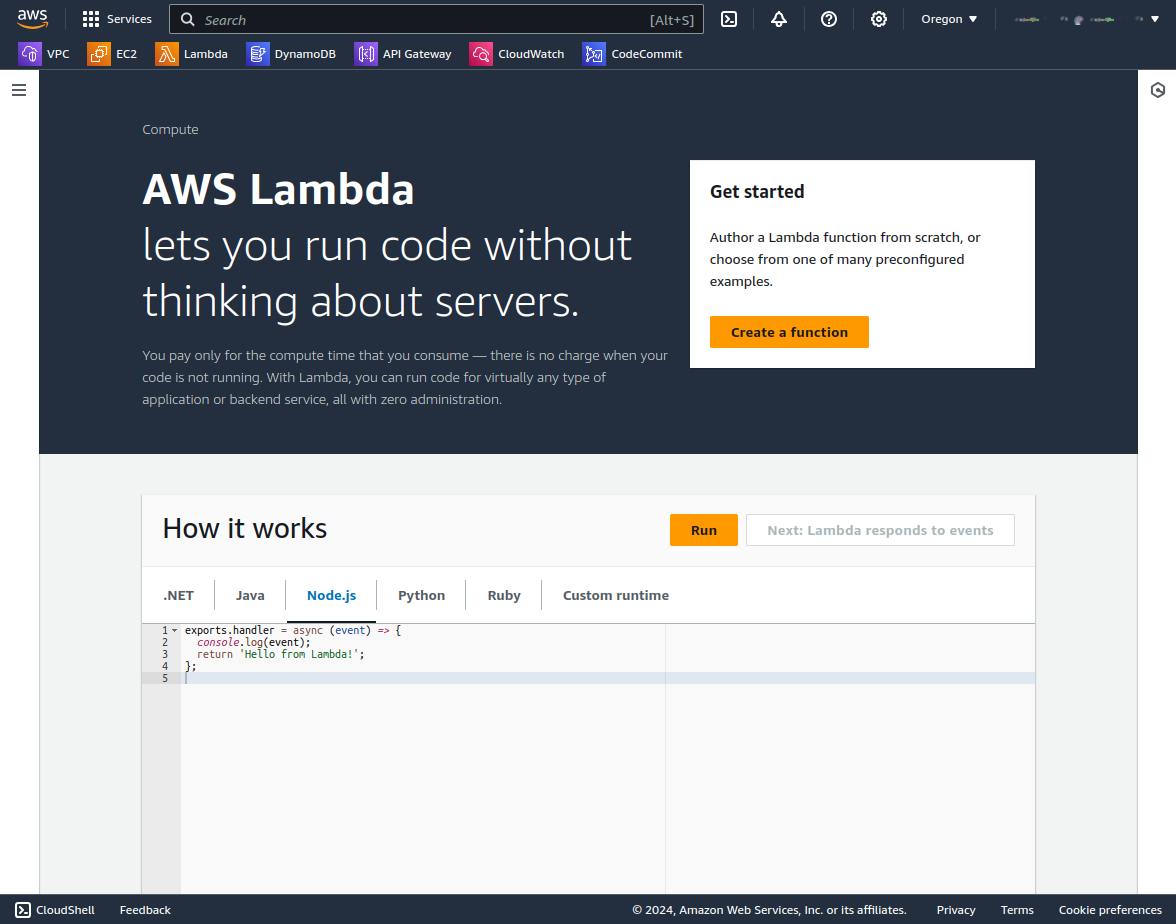Screen dimensions: 1176x924
Task: Open CloudShell from top bar icon
Action: [729, 20]
